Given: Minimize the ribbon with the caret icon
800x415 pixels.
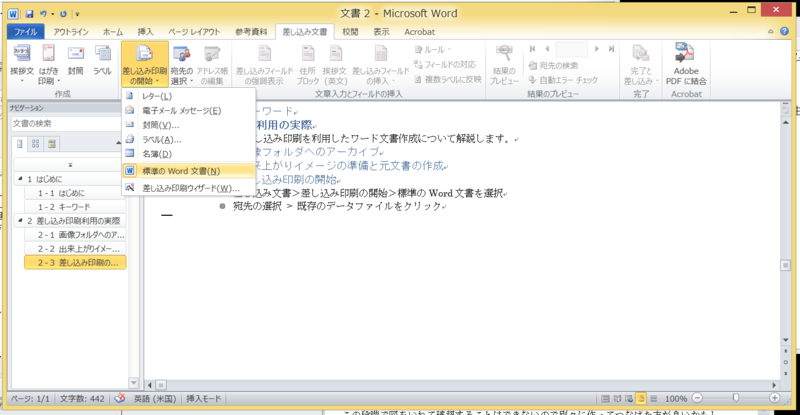Looking at the screenshot, I should 770,32.
